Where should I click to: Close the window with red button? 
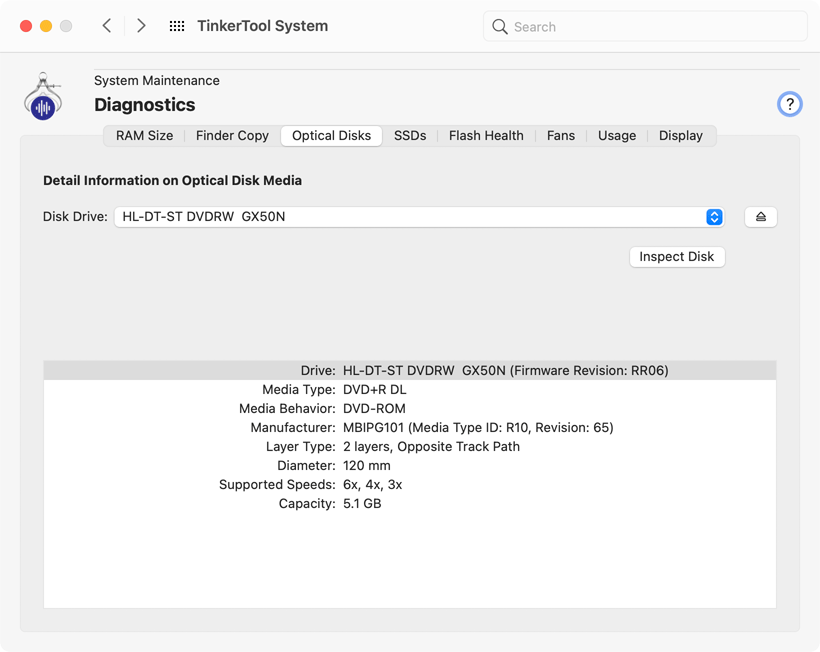click(x=26, y=26)
